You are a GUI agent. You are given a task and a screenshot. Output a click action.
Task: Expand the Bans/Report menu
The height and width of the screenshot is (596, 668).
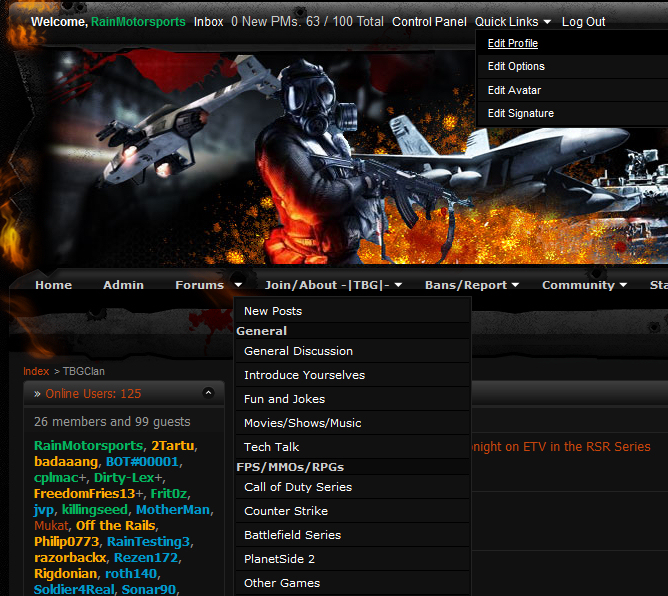point(472,285)
